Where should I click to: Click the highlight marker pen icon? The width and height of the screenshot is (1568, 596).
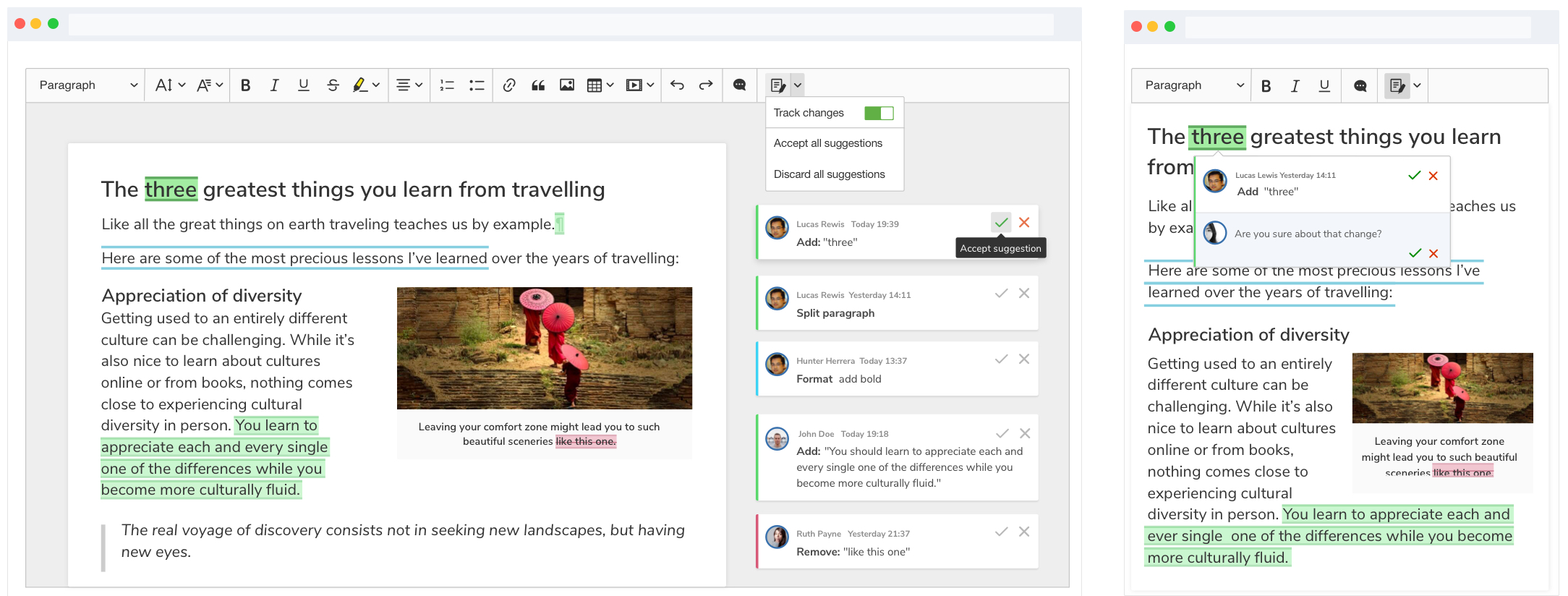[x=359, y=85]
